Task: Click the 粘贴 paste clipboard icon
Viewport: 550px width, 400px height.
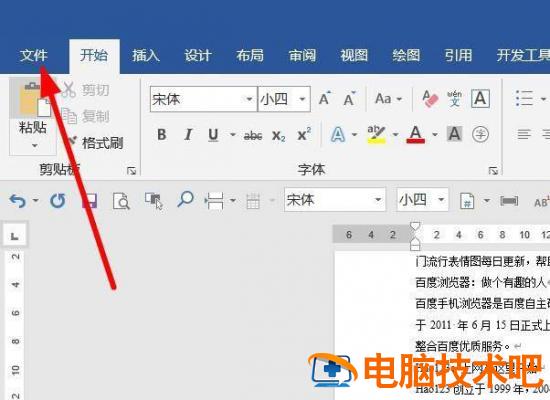Action: pyautogui.click(x=32, y=99)
